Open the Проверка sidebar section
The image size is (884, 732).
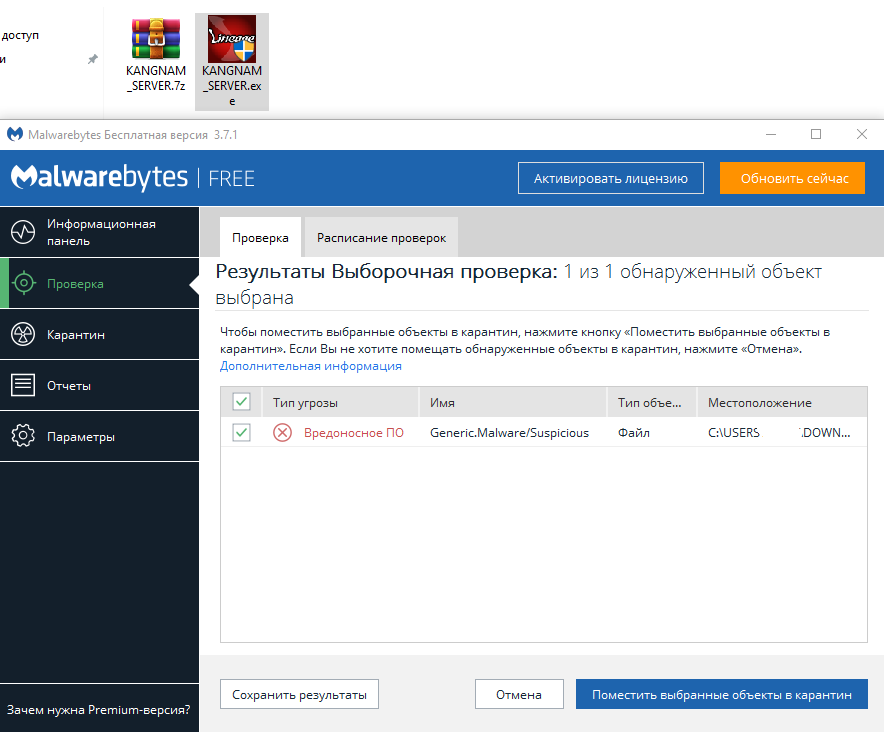click(99, 283)
